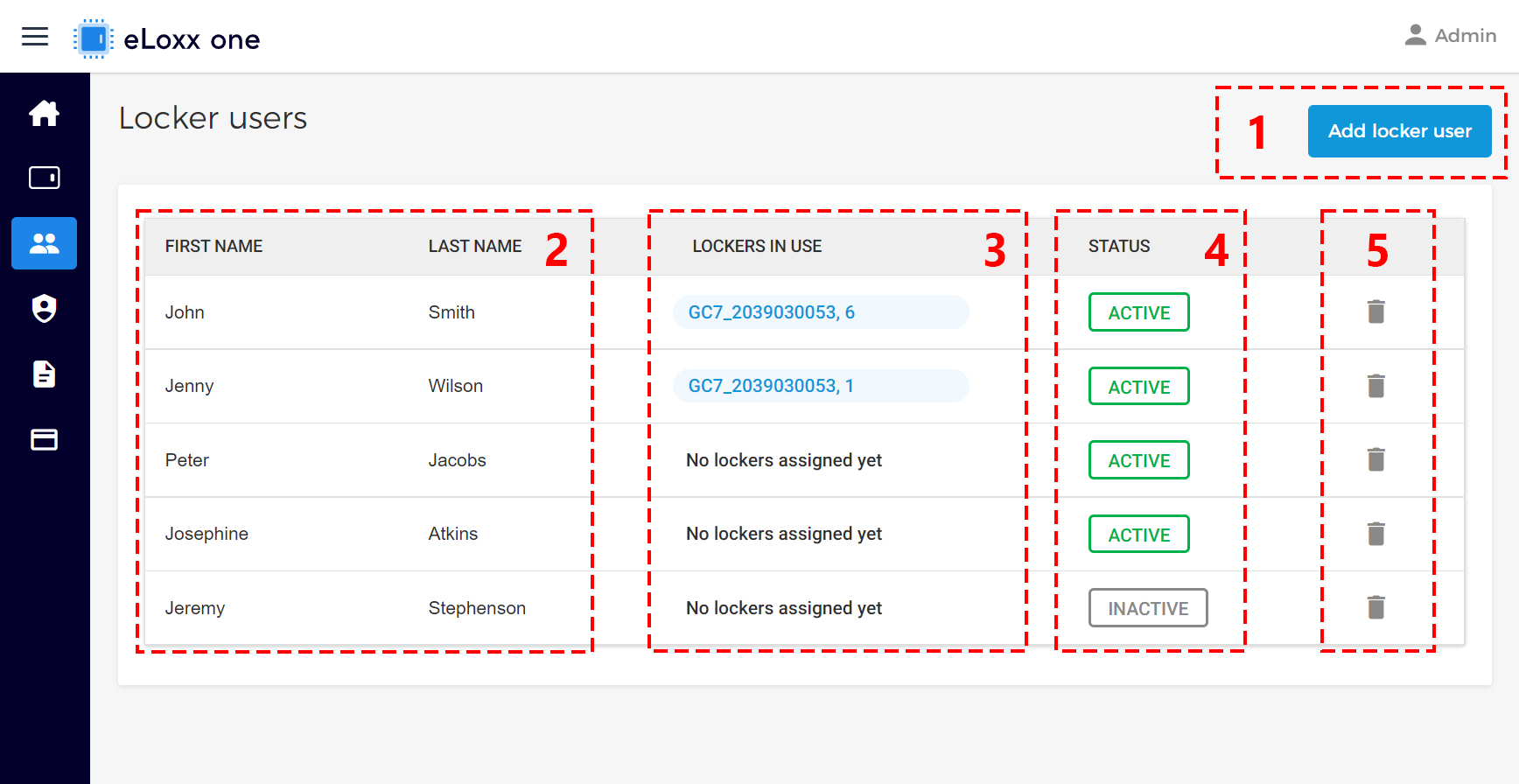Viewport: 1519px width, 784px height.
Task: Open the card payment sidebar icon
Action: point(44,439)
